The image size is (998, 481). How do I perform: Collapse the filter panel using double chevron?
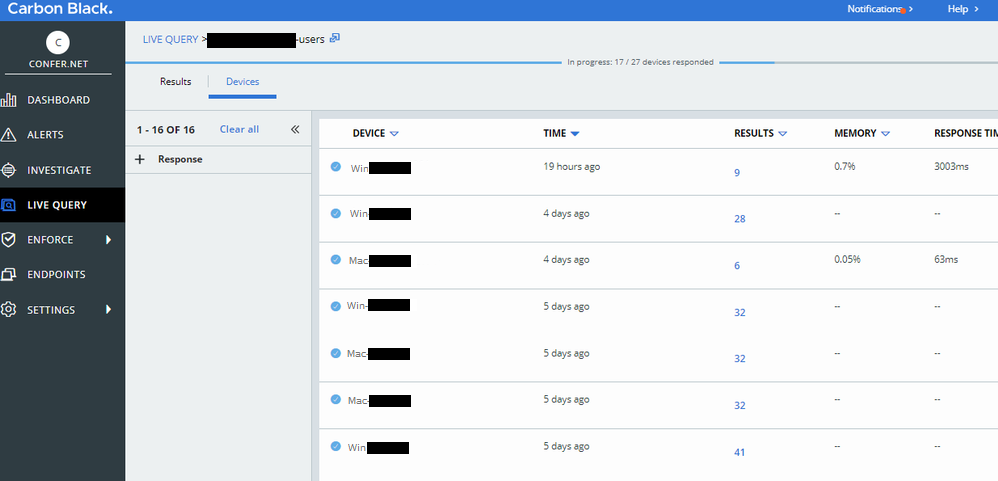(295, 129)
